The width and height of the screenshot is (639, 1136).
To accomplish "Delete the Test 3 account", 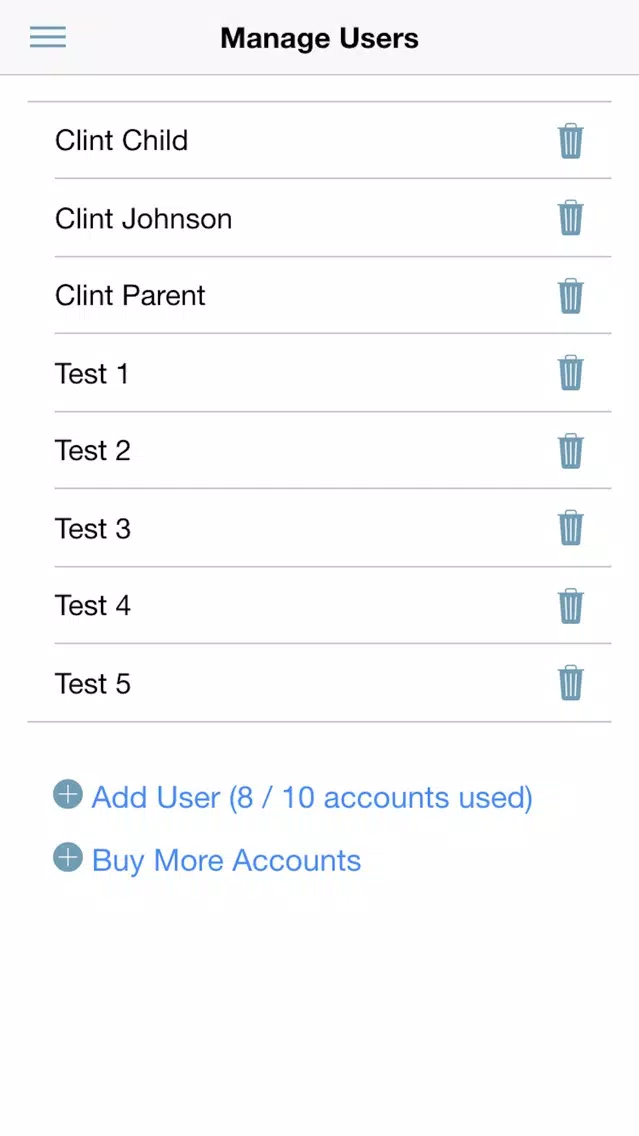I will 570,528.
